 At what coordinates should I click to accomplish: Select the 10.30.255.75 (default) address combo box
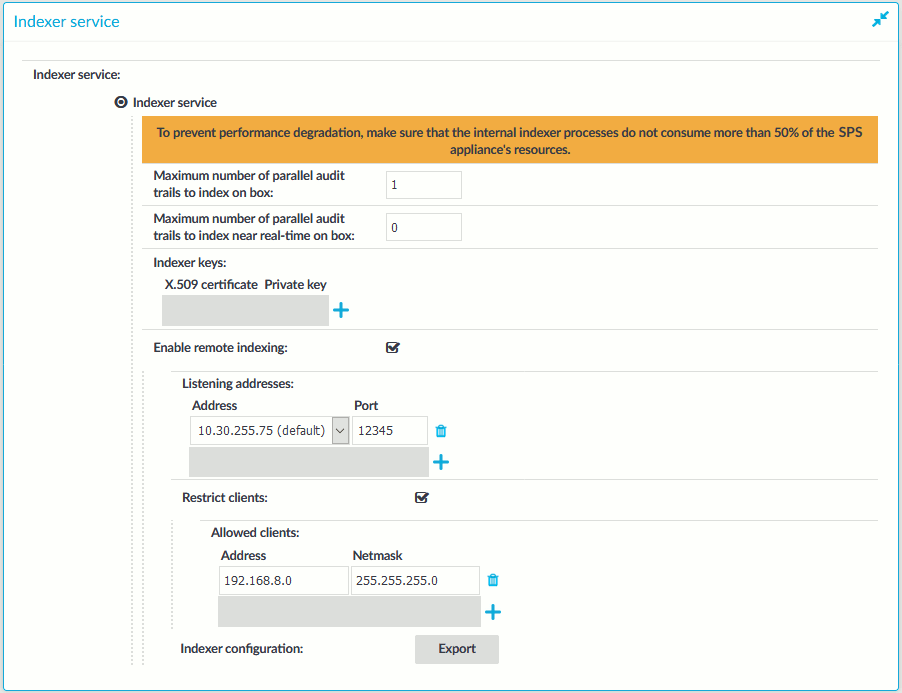pyautogui.click(x=269, y=431)
